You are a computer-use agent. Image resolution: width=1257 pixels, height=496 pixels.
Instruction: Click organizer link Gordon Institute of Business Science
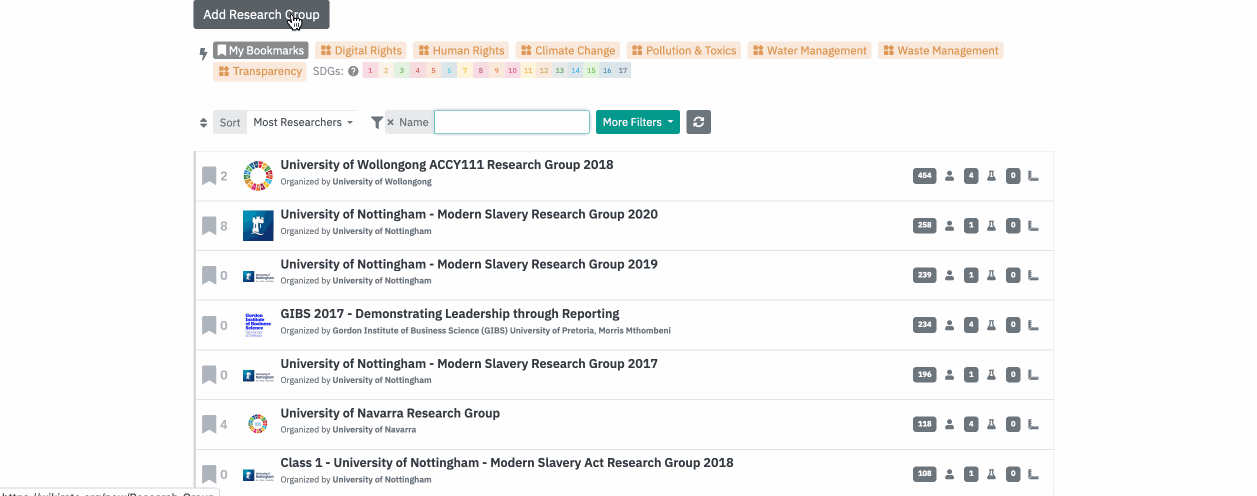pos(463,331)
